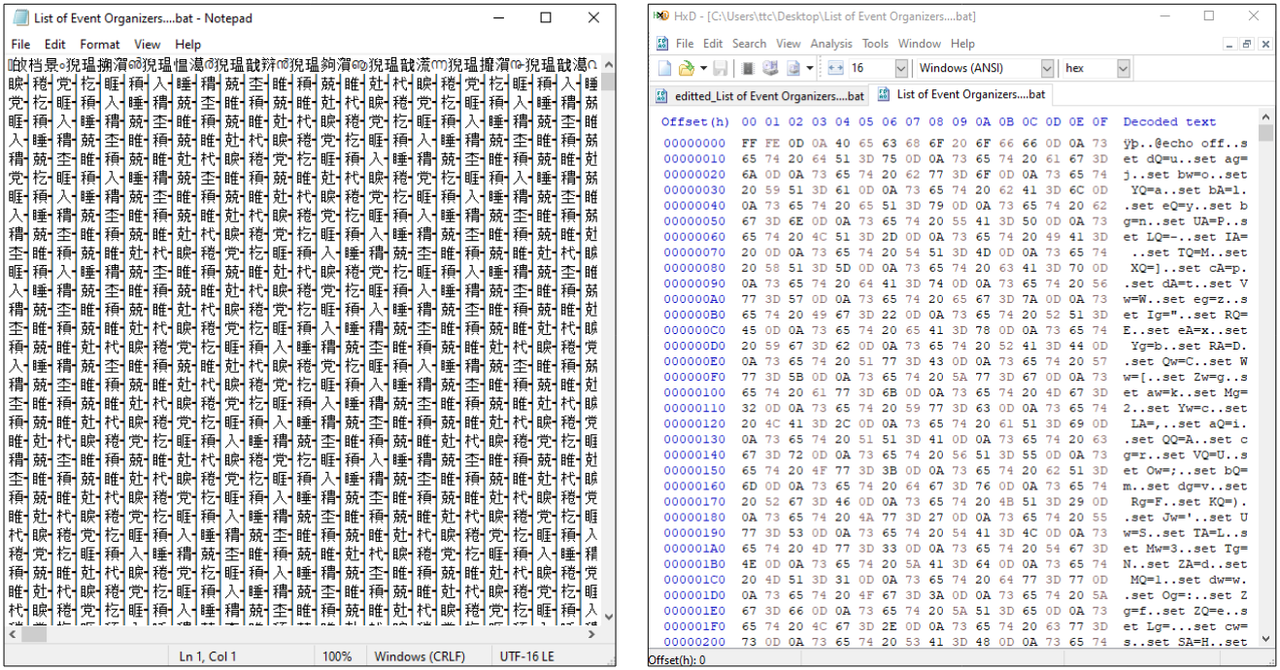This screenshot has width=1280, height=670.
Task: Open HxD Edit menu
Action: (713, 44)
